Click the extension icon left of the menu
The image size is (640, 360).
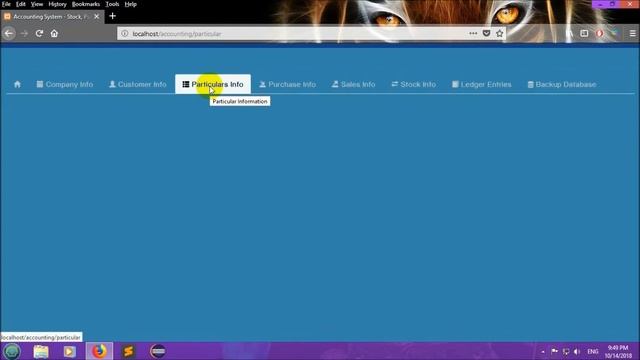[614, 33]
